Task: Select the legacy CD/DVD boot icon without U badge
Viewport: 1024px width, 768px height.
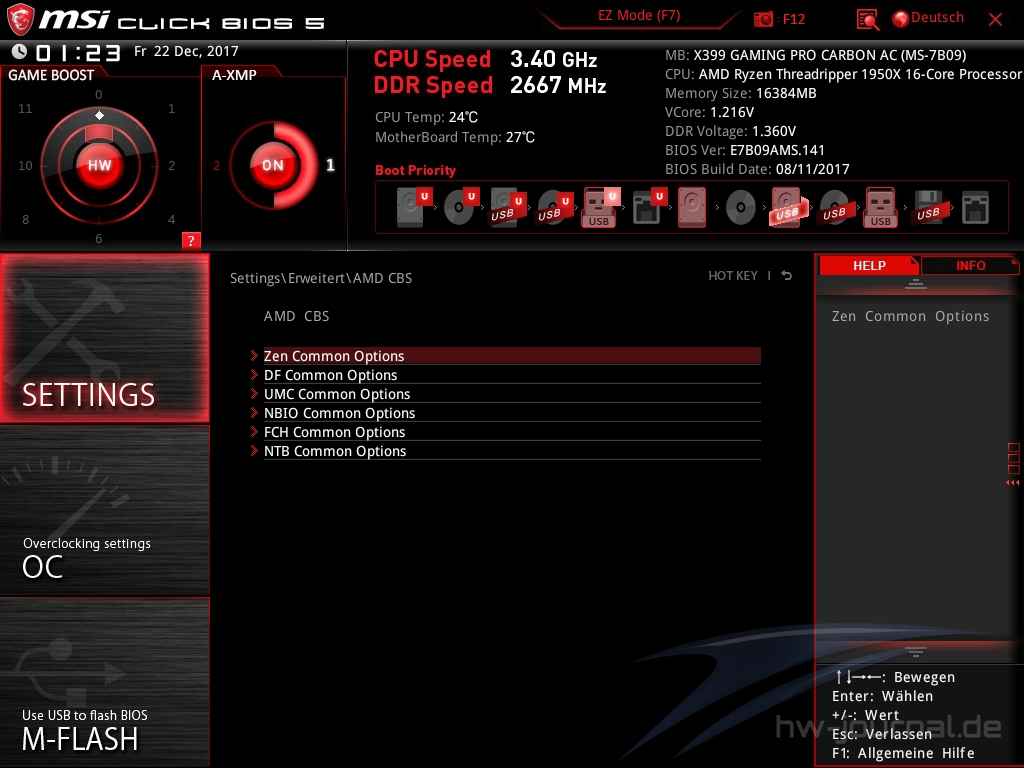Action: [x=741, y=208]
